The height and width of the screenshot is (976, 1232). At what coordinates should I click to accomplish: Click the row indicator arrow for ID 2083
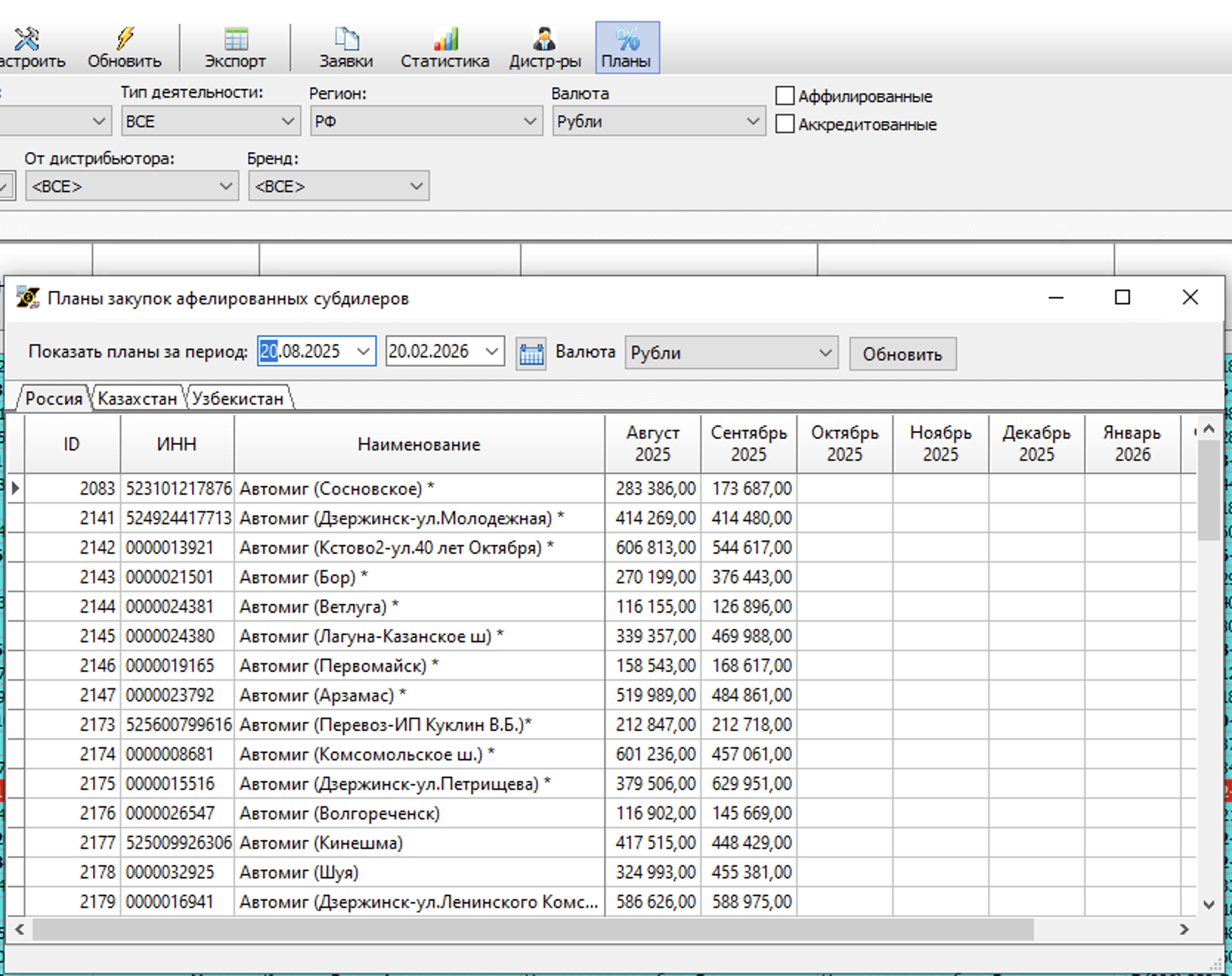tap(15, 488)
